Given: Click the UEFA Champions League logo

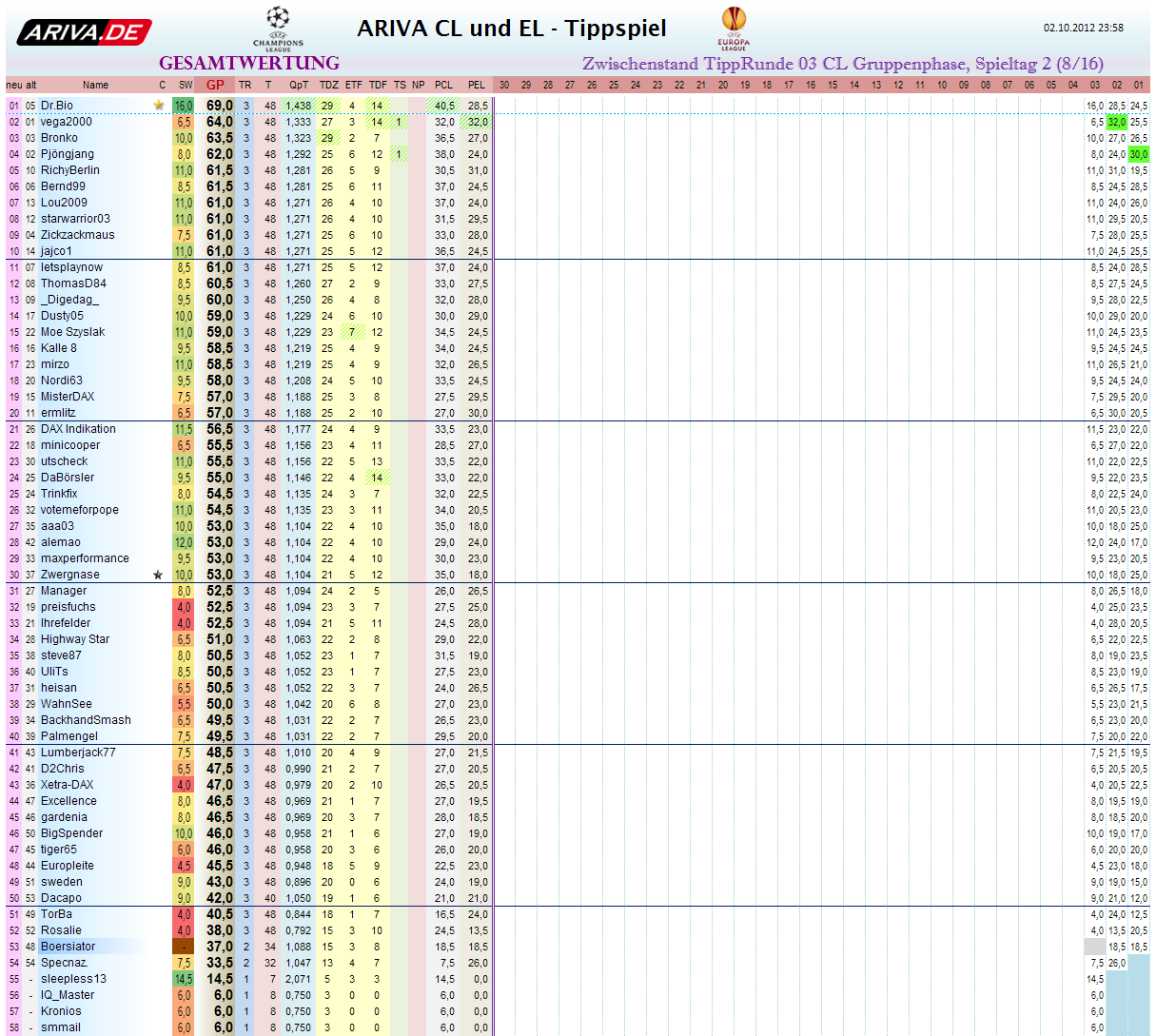Looking at the screenshot, I should 278,29.
